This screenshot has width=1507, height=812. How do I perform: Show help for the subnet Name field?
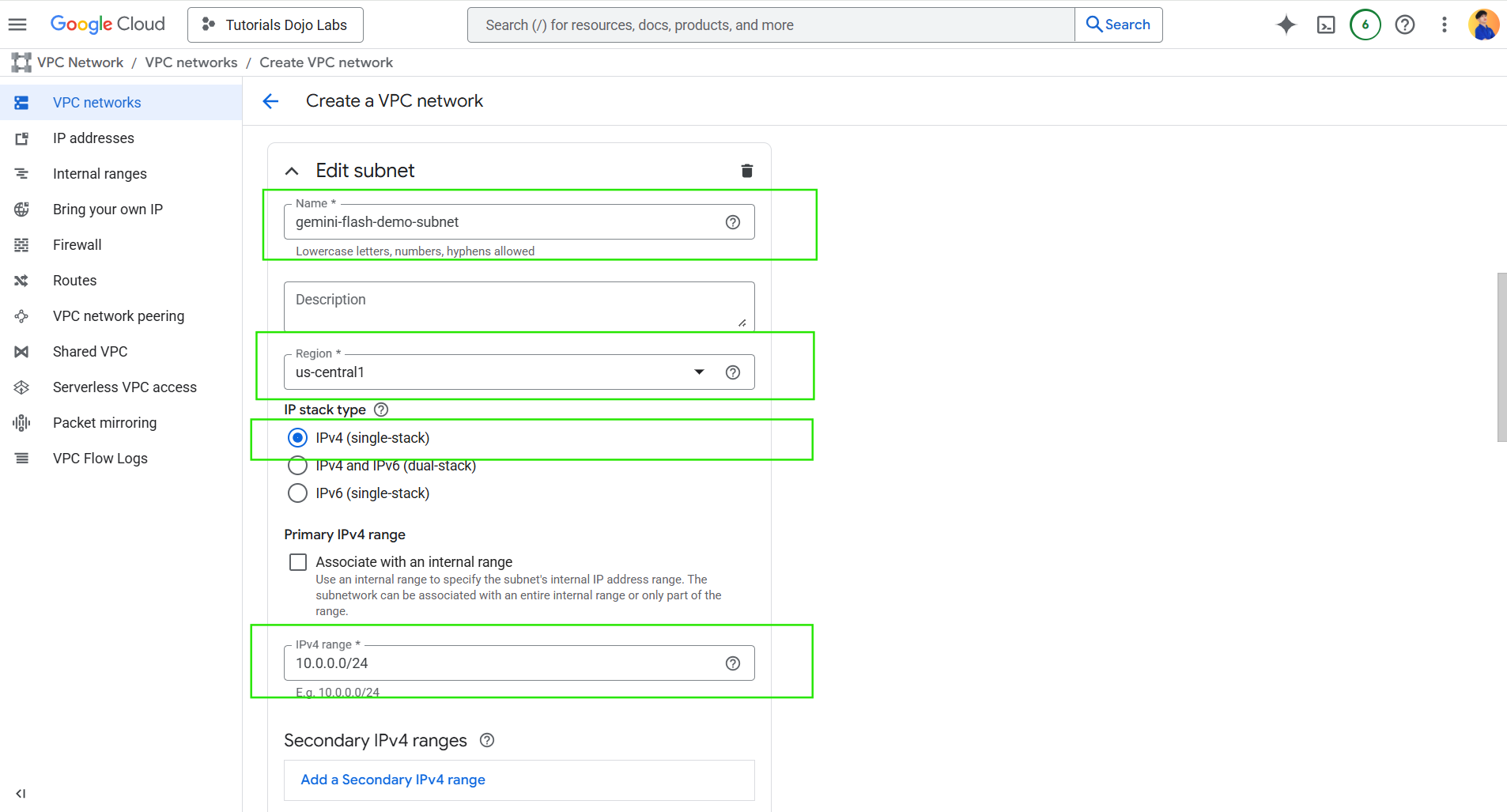(732, 222)
